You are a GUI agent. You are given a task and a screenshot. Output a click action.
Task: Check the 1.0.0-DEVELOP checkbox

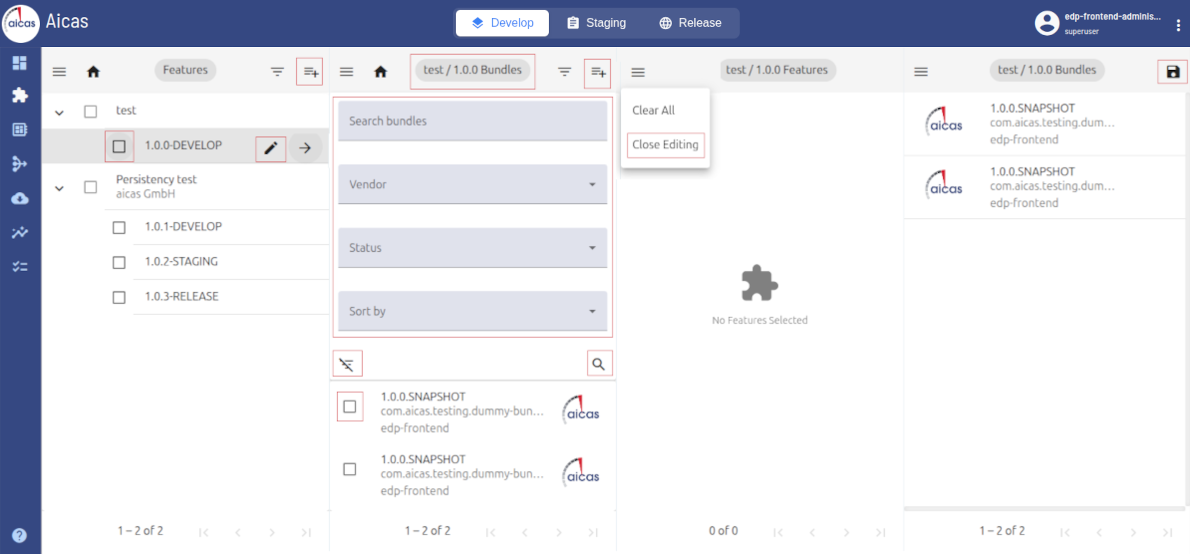pyautogui.click(x=119, y=147)
